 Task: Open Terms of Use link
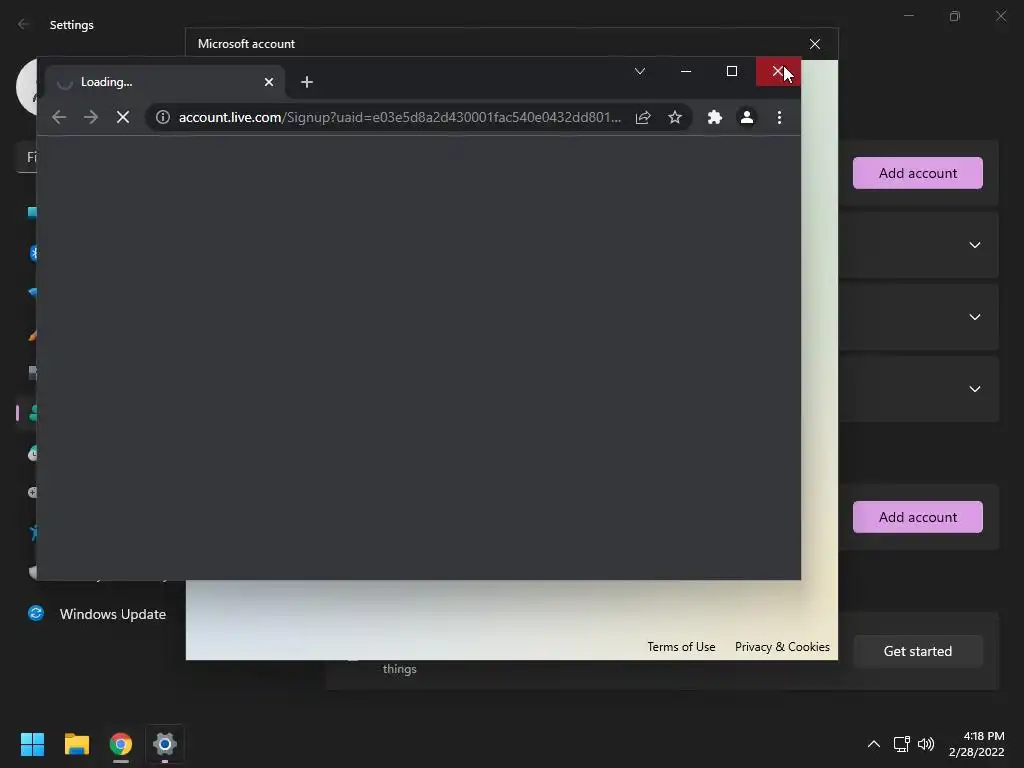(681, 647)
